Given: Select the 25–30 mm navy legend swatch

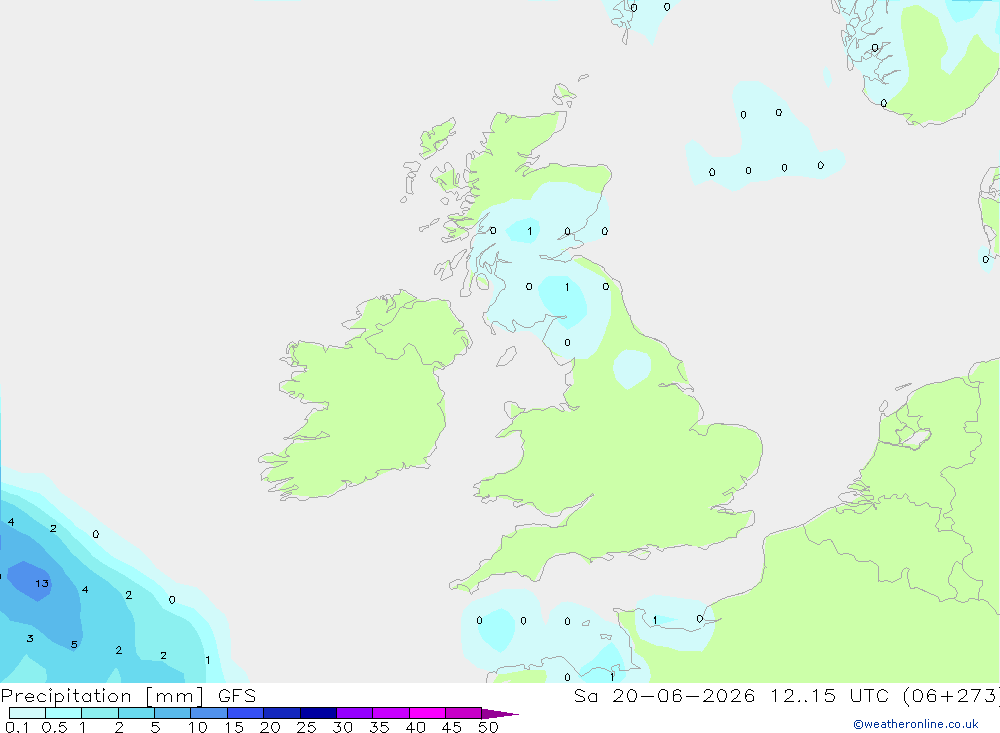Looking at the screenshot, I should 318,713.
